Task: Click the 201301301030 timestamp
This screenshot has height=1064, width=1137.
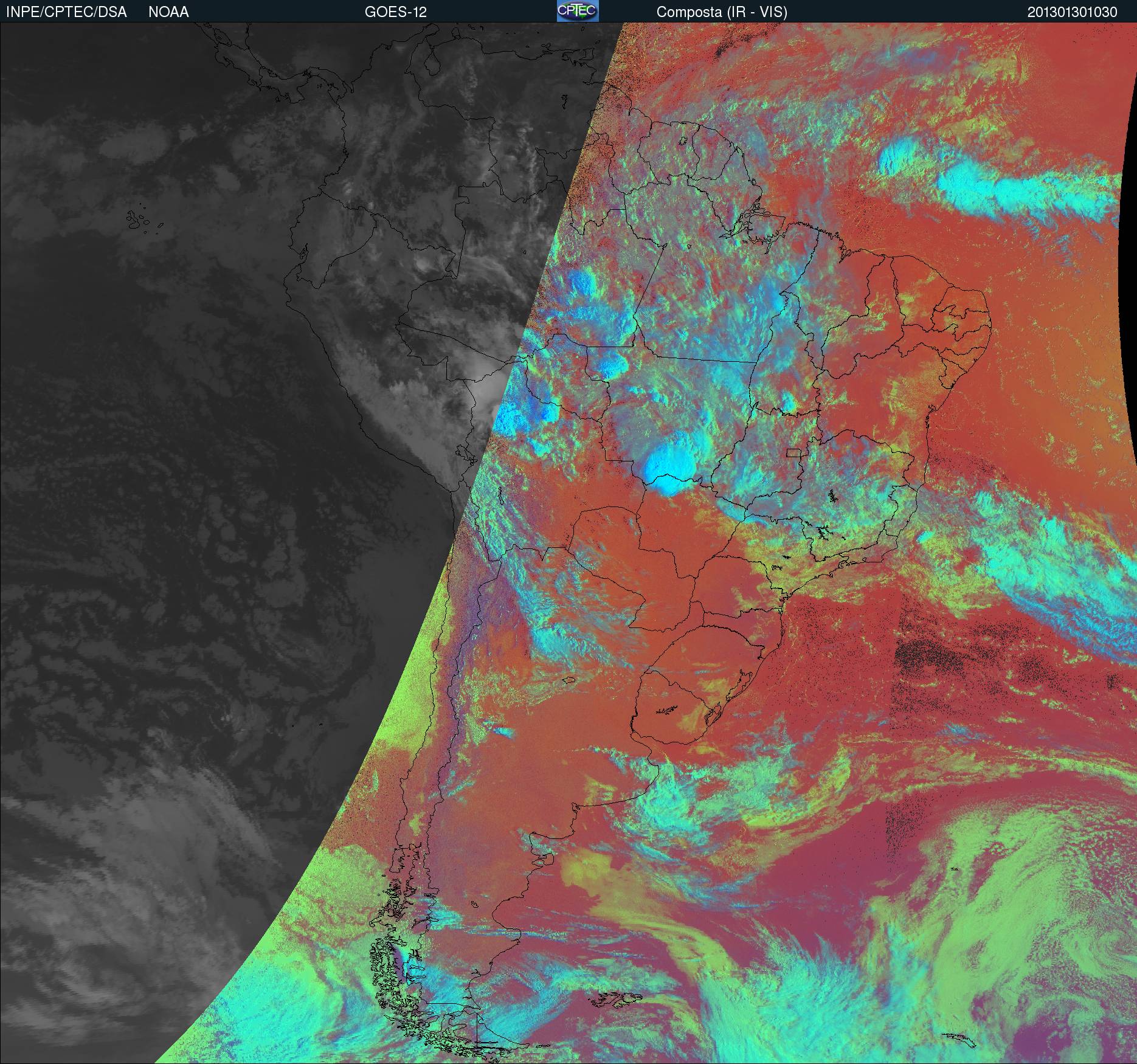Action: coord(1073,12)
